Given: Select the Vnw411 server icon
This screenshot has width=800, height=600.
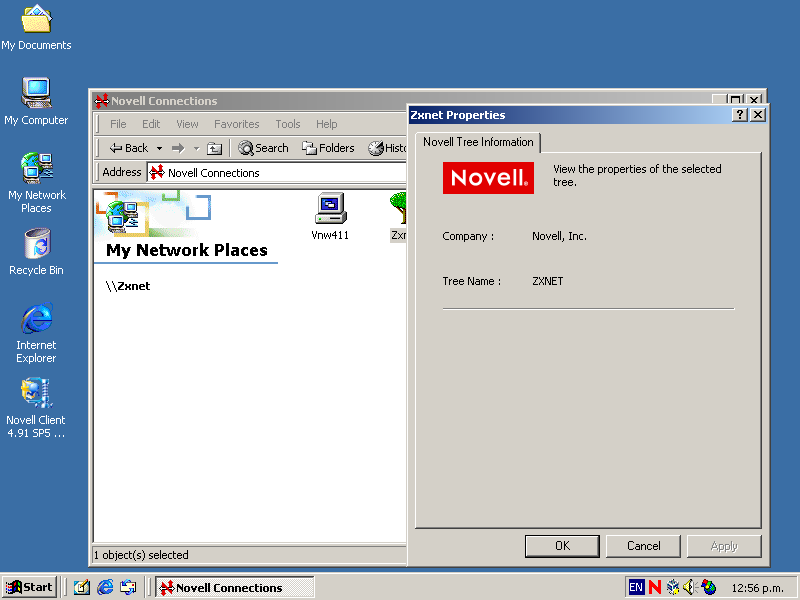Looking at the screenshot, I should (x=330, y=216).
